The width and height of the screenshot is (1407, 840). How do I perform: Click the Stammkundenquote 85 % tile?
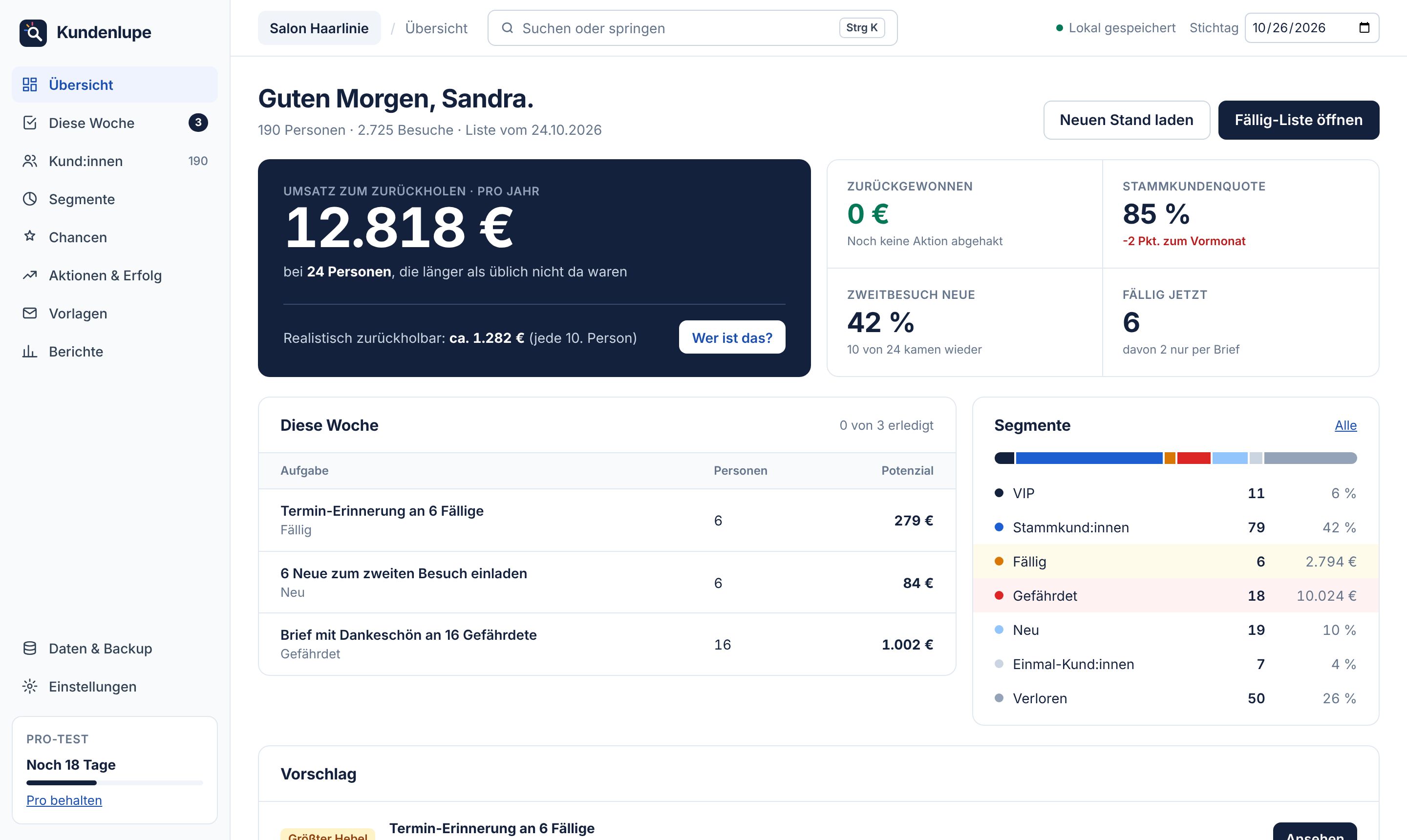[1240, 214]
